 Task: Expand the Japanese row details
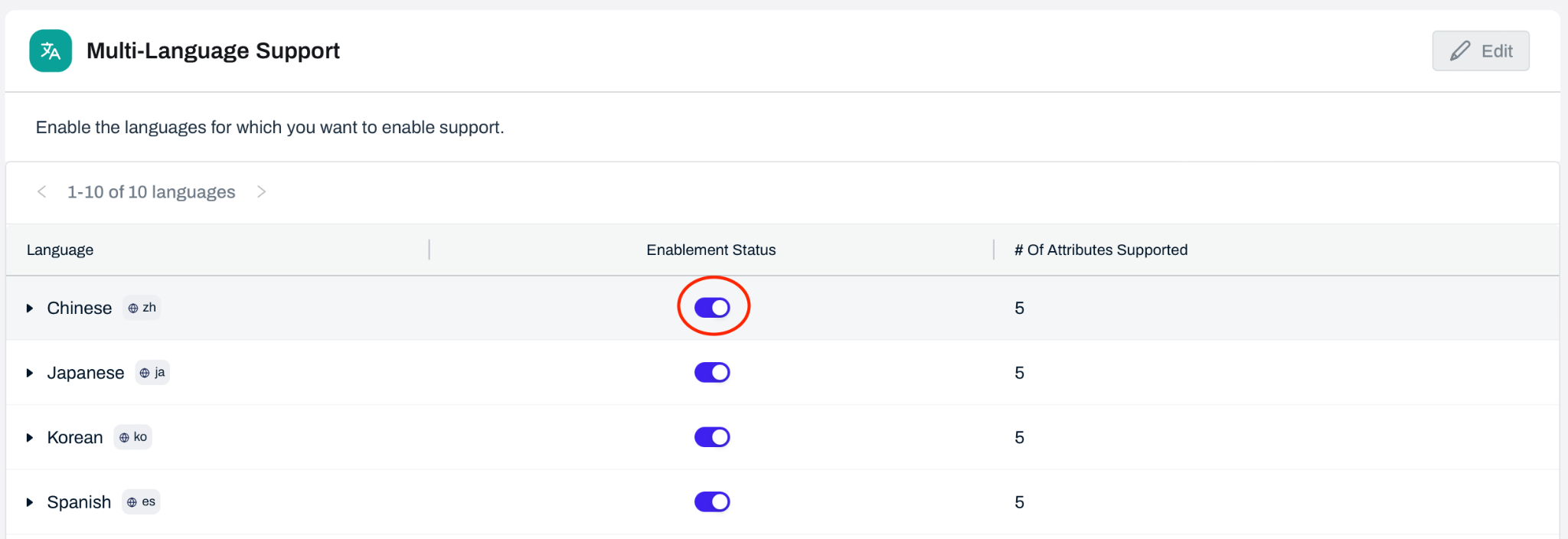[x=30, y=374]
